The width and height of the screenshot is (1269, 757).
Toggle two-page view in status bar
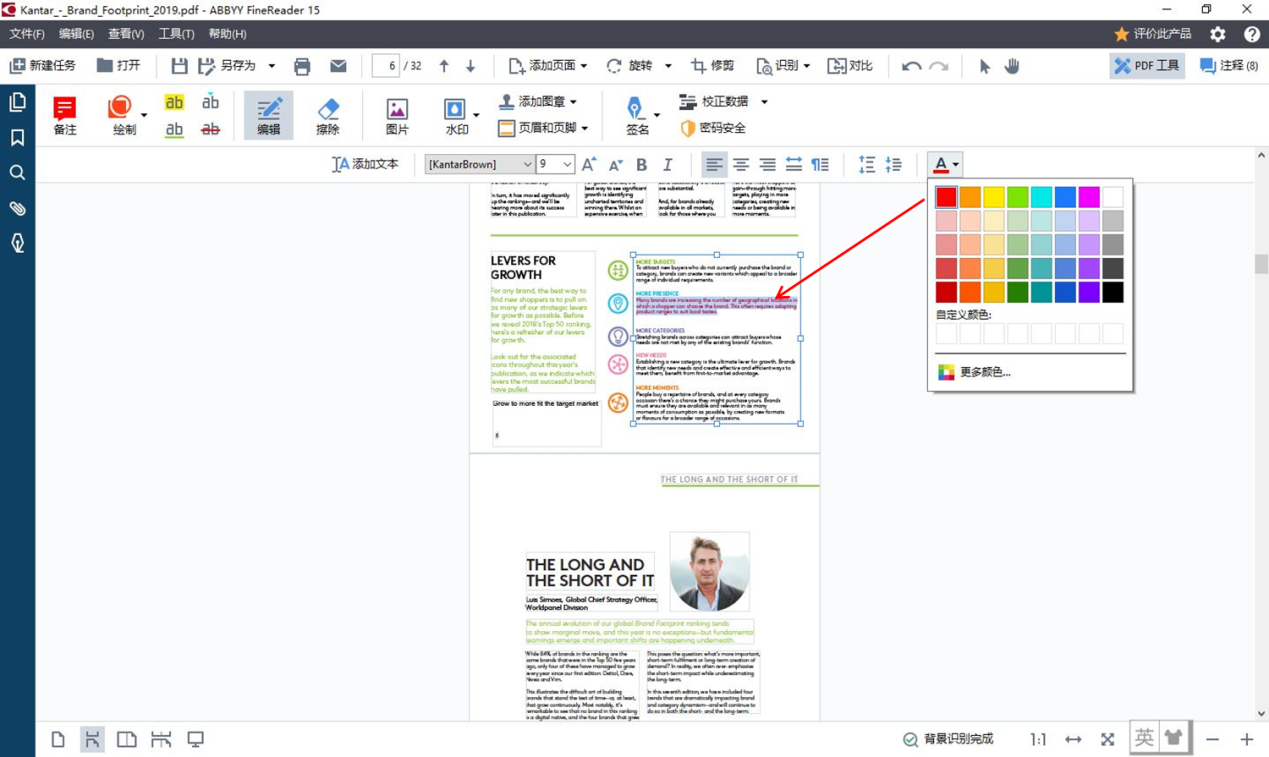pos(127,739)
